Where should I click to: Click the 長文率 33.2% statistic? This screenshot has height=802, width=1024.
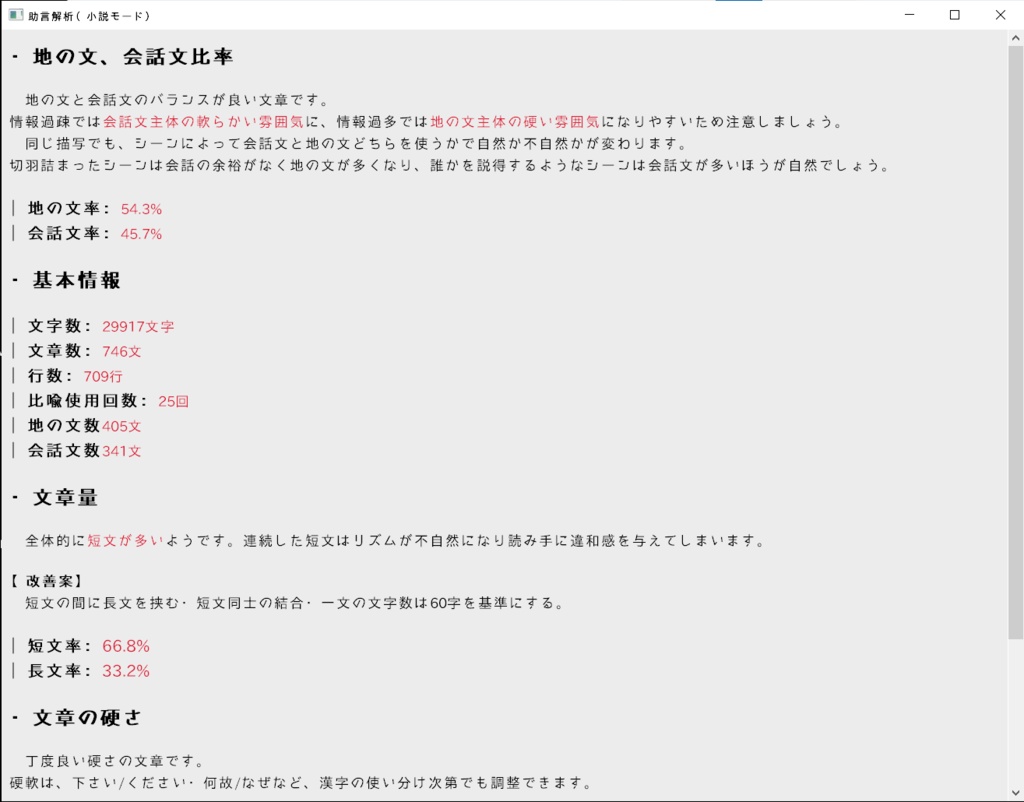pyautogui.click(x=128, y=671)
